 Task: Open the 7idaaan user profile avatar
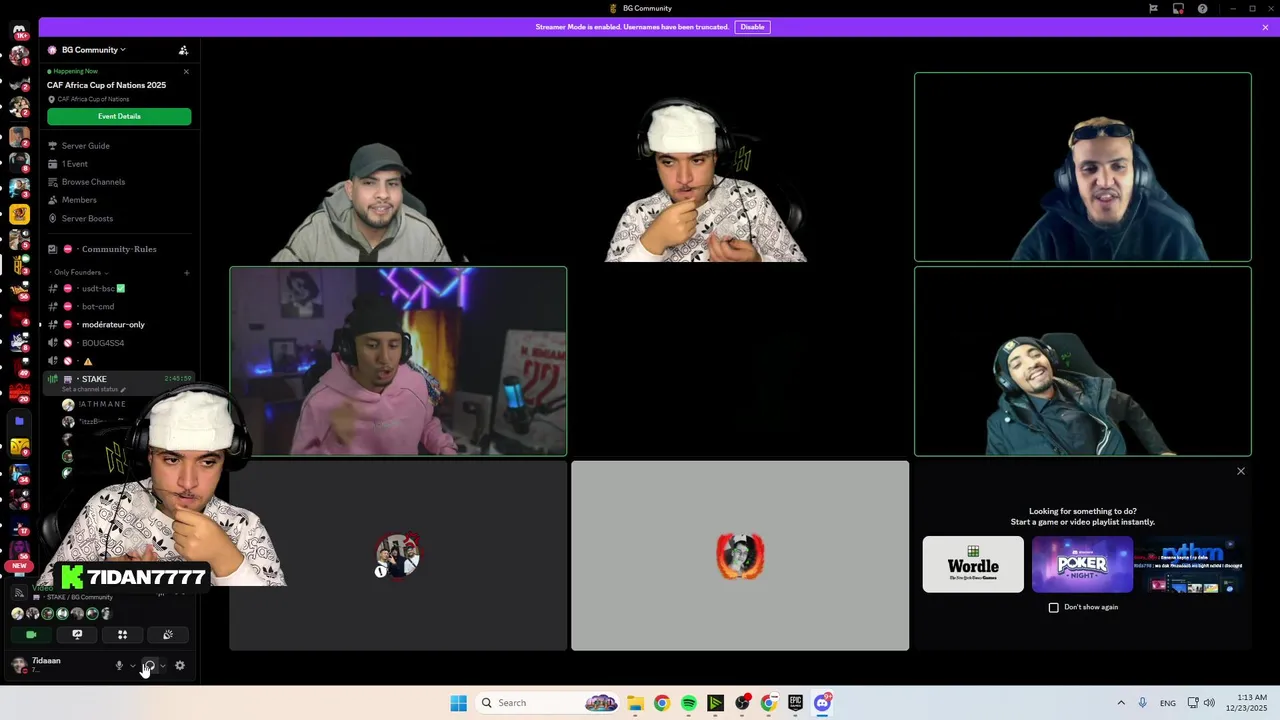tap(19, 665)
